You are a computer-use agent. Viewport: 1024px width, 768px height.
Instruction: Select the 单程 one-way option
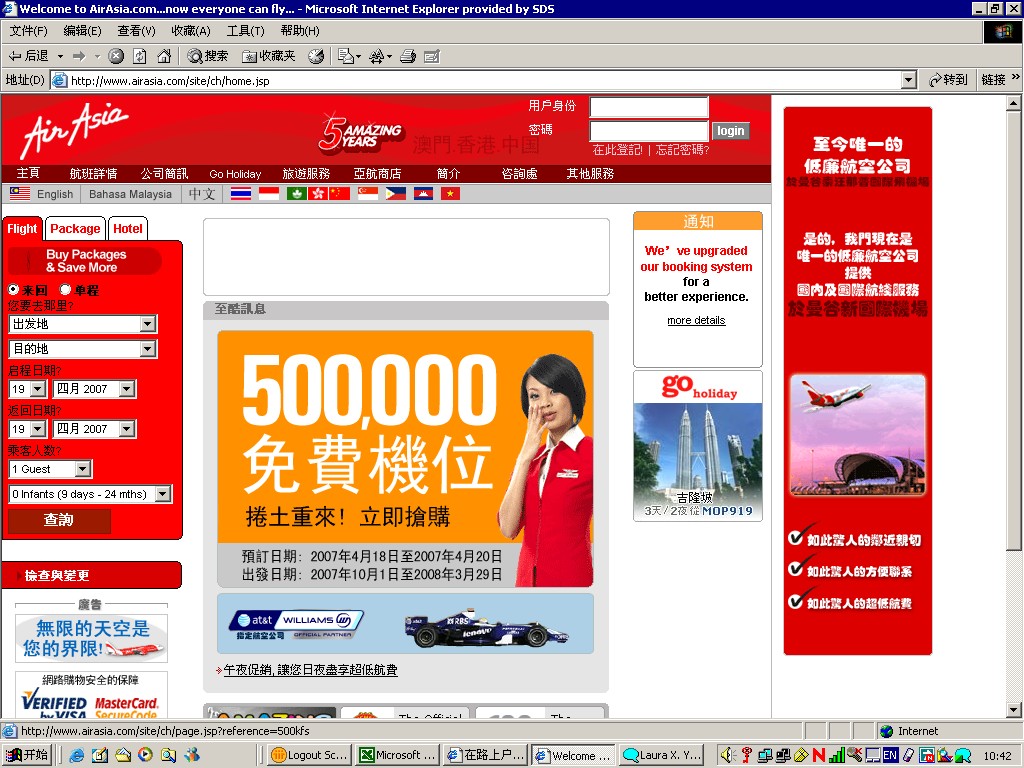65,289
